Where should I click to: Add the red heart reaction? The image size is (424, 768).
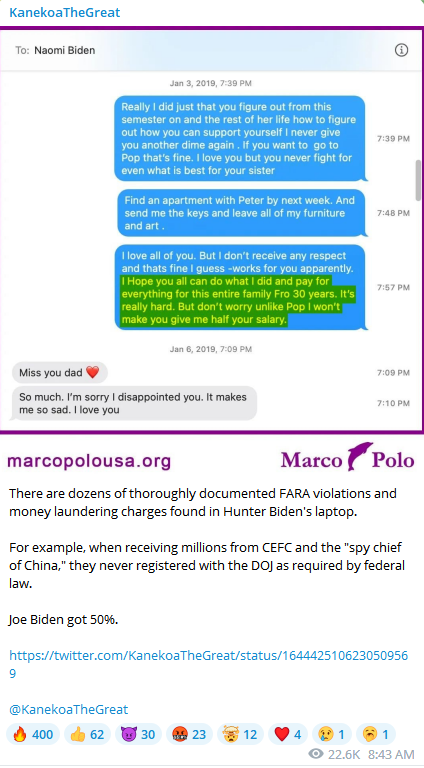pyautogui.click(x=288, y=734)
